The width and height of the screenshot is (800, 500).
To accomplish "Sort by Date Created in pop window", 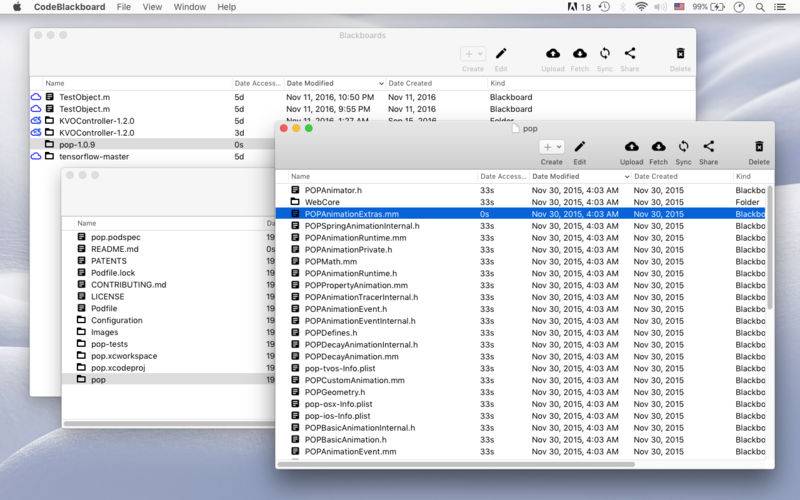I will (656, 177).
